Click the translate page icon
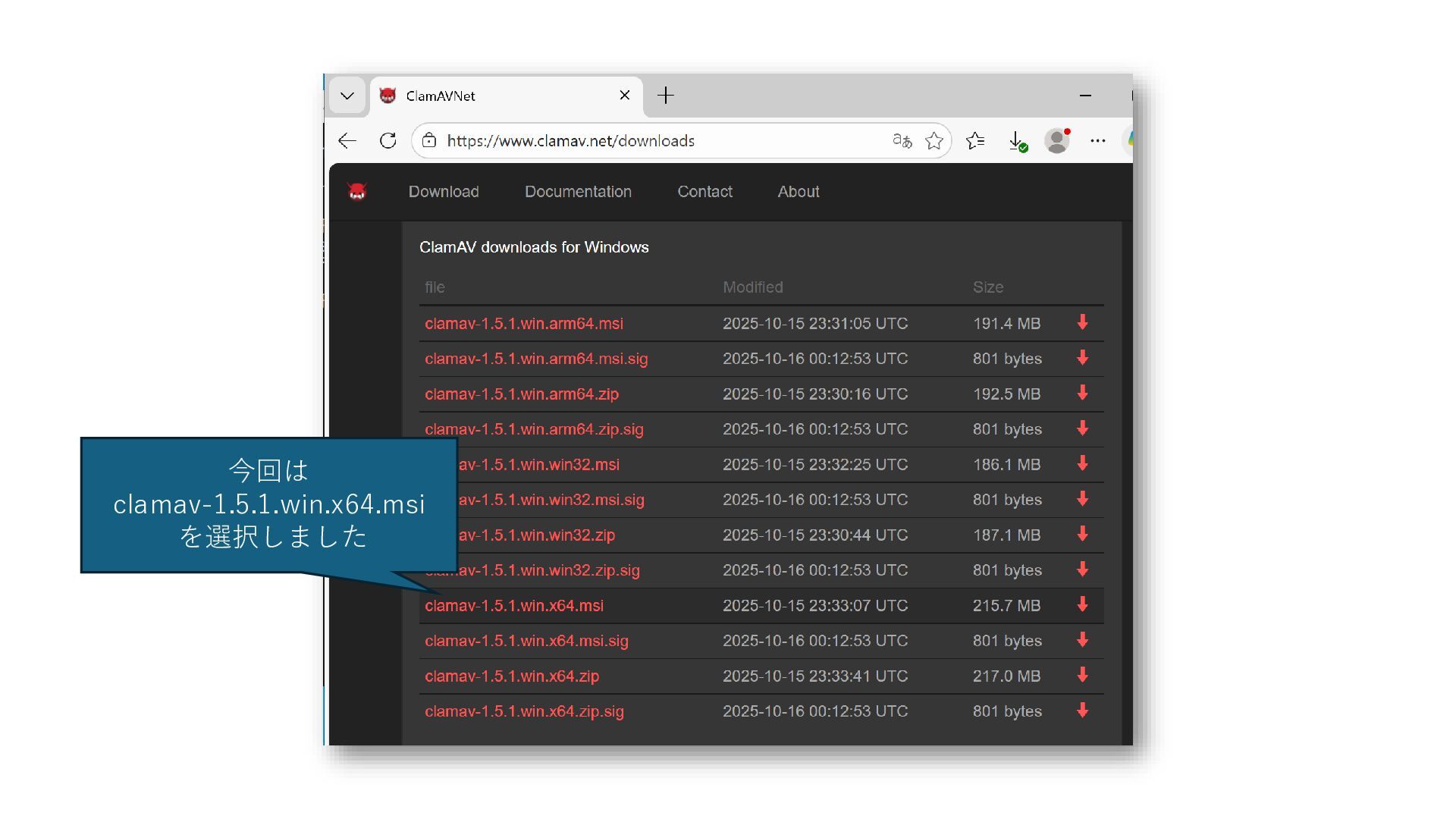The image size is (1456, 819). tap(902, 141)
